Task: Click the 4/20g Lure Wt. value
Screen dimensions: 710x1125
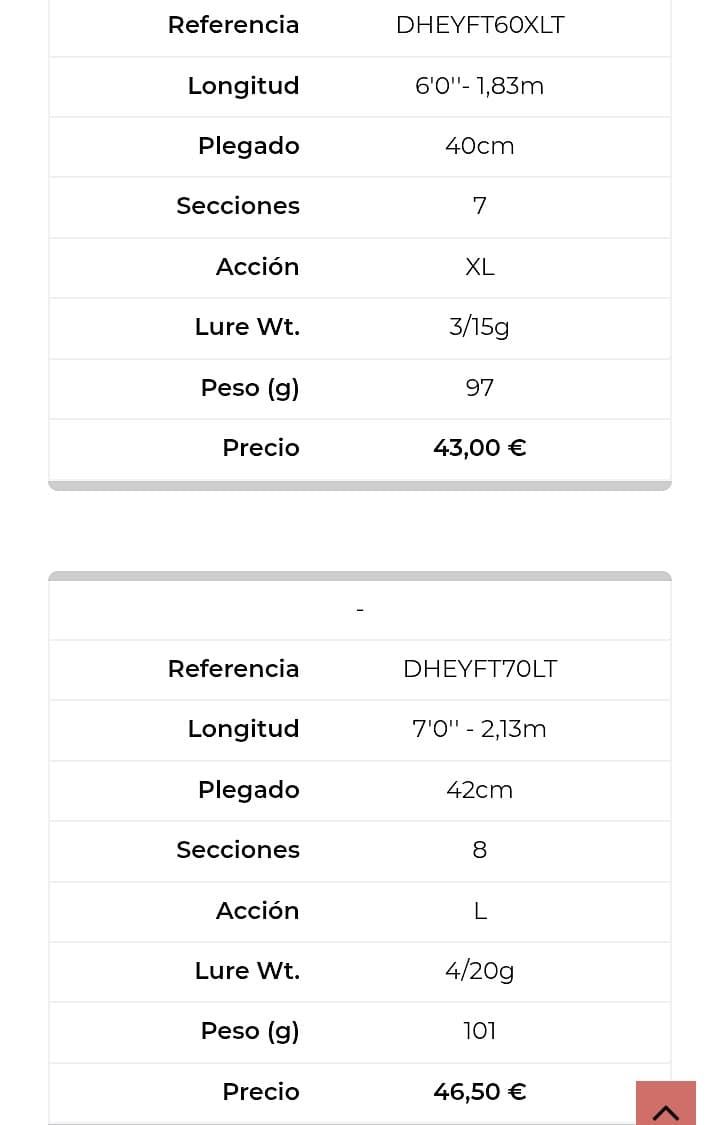Action: click(x=480, y=971)
